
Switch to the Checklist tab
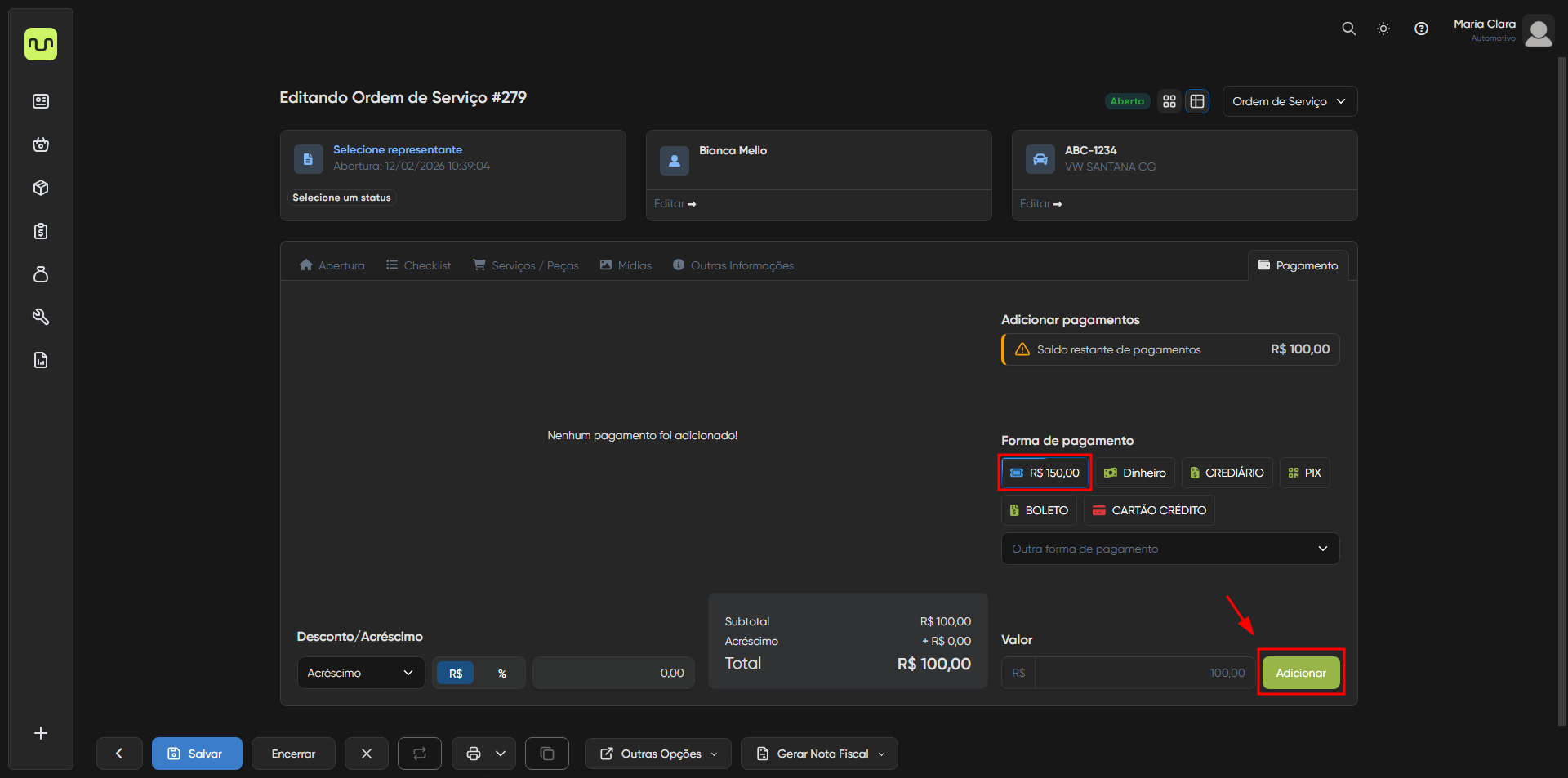point(418,265)
